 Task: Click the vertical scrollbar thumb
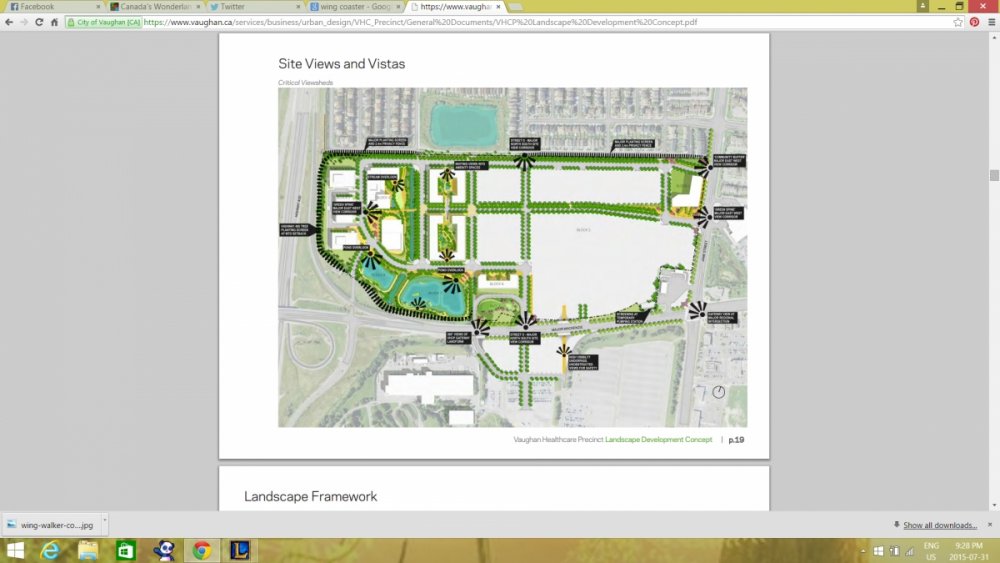[x=993, y=177]
